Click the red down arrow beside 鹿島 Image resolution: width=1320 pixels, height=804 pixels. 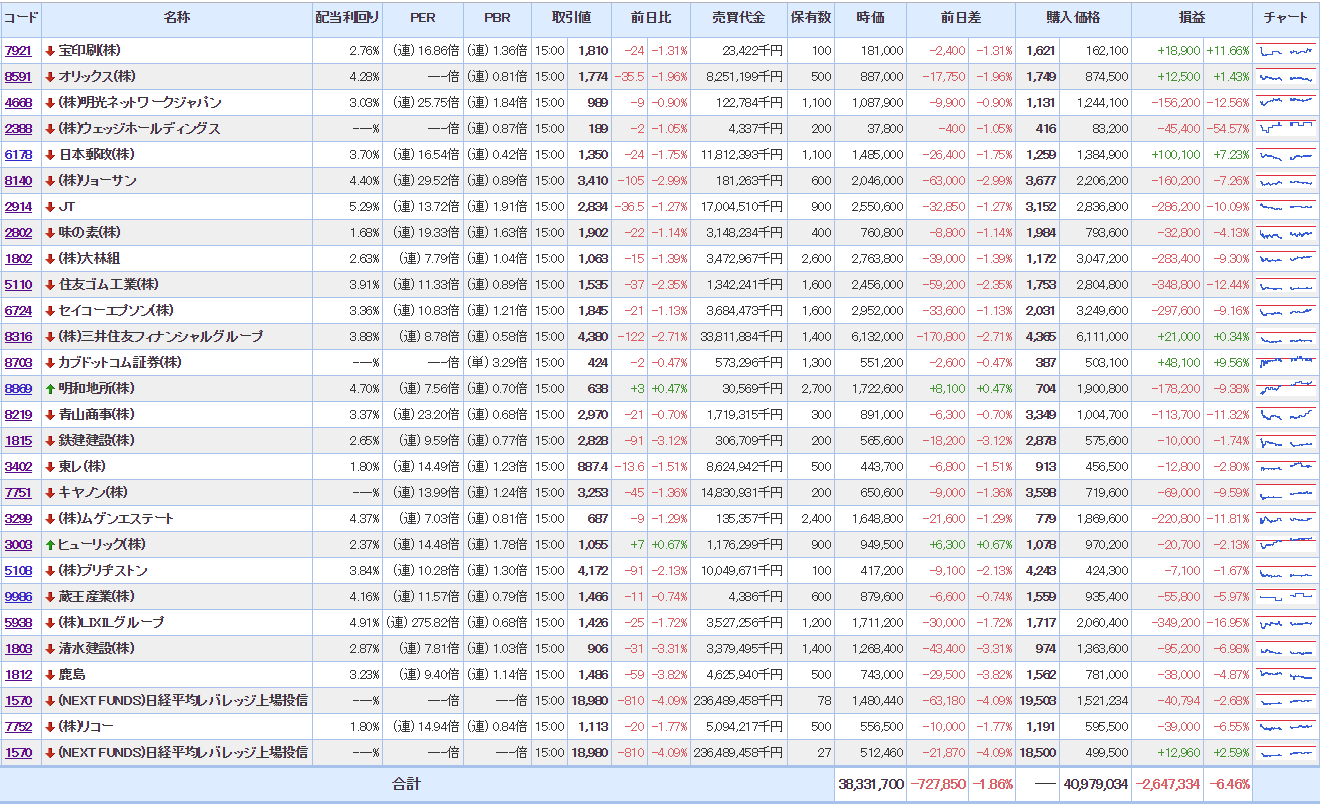(50, 675)
